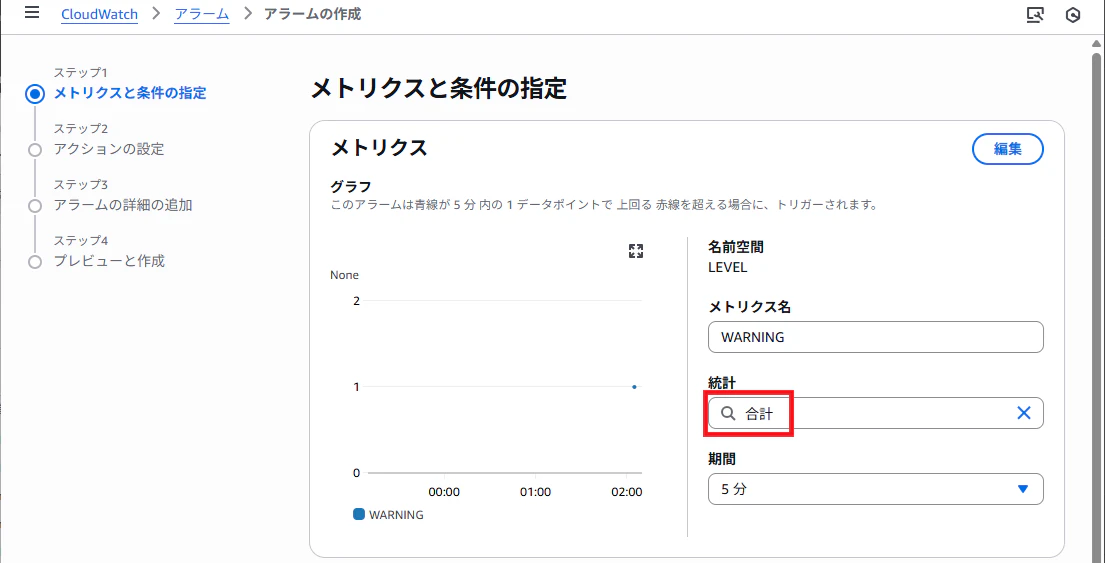The height and width of the screenshot is (563, 1105).
Task: Click the vertical scrollbar on the right
Action: [1097, 296]
